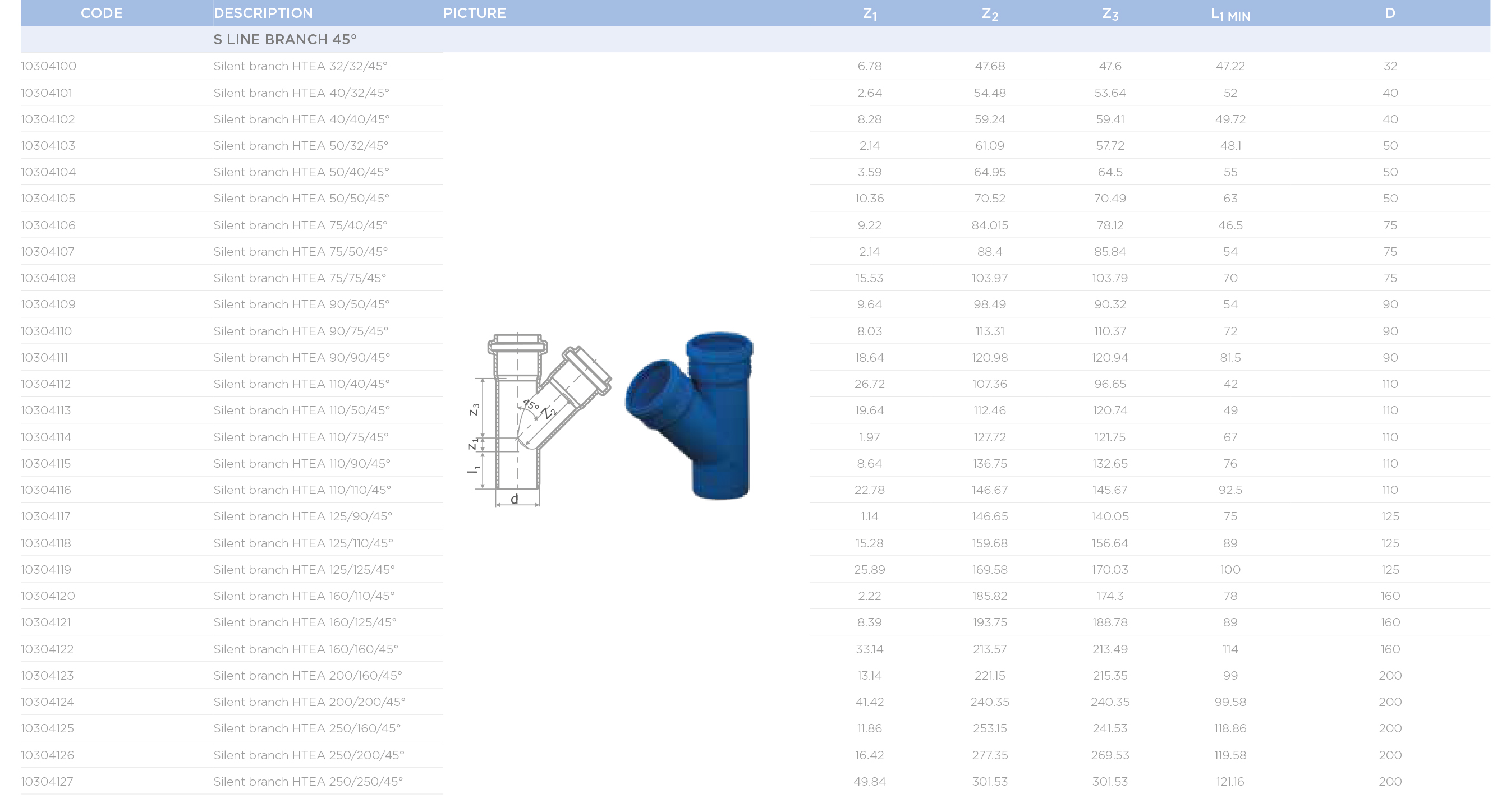Viewport: 1511px width, 812px height.
Task: Click L1 MIN value 92.5
Action: 1230,490
